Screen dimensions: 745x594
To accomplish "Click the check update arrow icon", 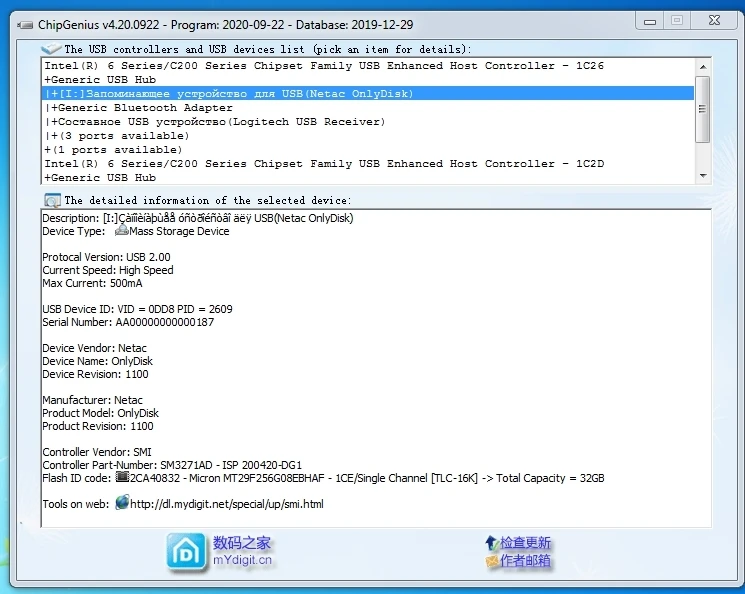I will tap(491, 542).
